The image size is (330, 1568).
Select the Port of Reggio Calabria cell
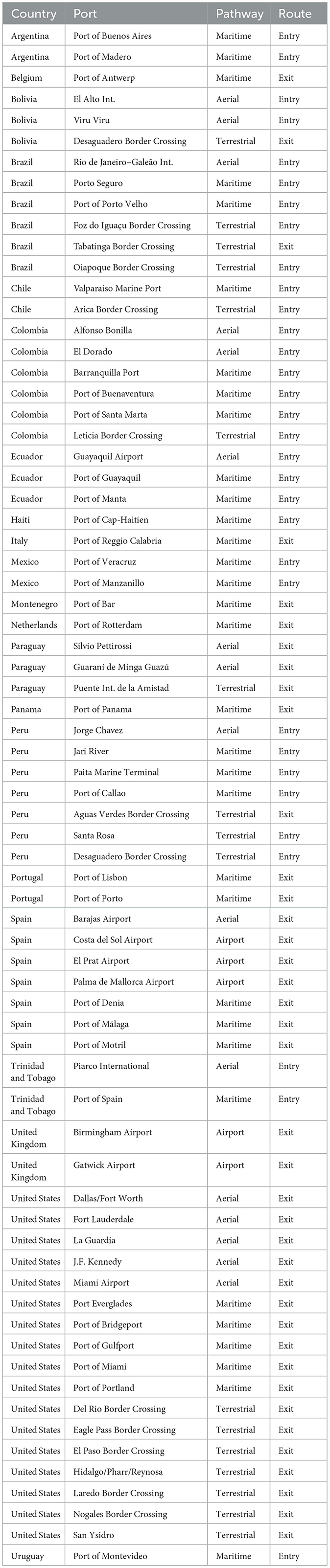coord(118,540)
